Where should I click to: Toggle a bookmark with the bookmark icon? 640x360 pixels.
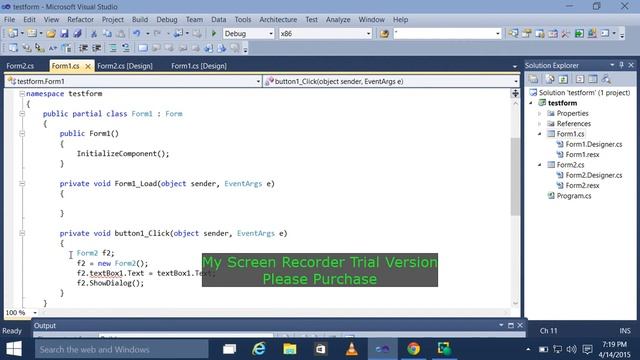coord(143,48)
